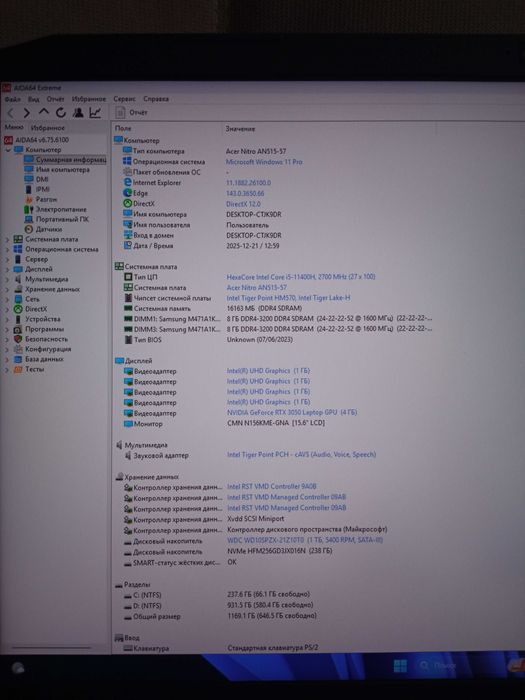
Task: Open the Сервис menu
Action: [x=125, y=99]
